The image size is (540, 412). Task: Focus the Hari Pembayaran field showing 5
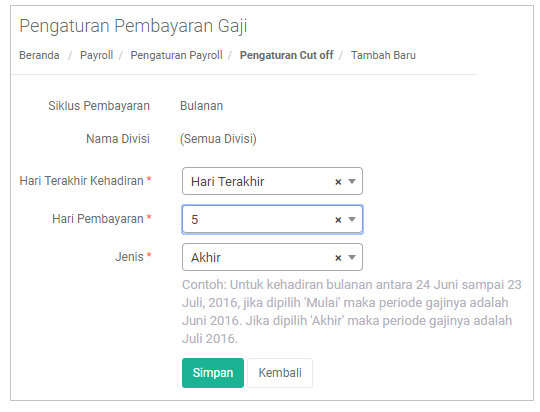click(x=272, y=219)
